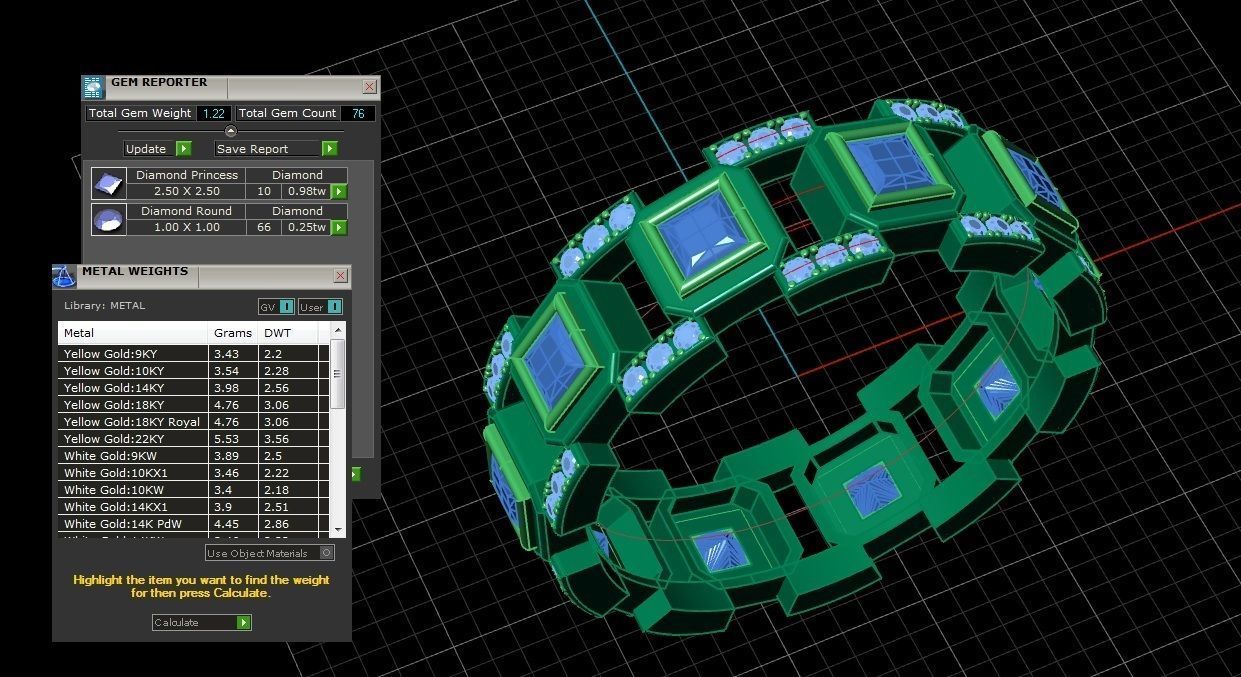Screen dimensions: 1241x677
Task: Click the Save Report button
Action: click(276, 149)
